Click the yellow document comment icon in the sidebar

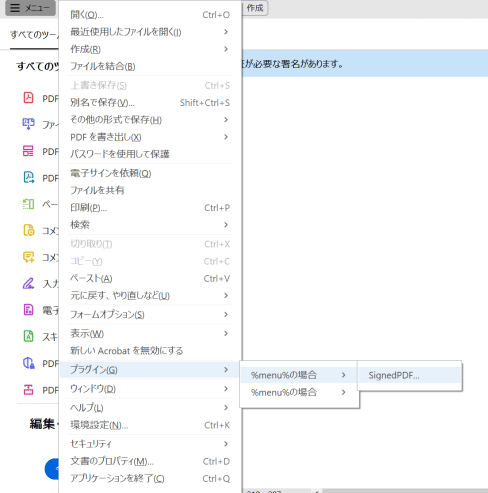(29, 230)
